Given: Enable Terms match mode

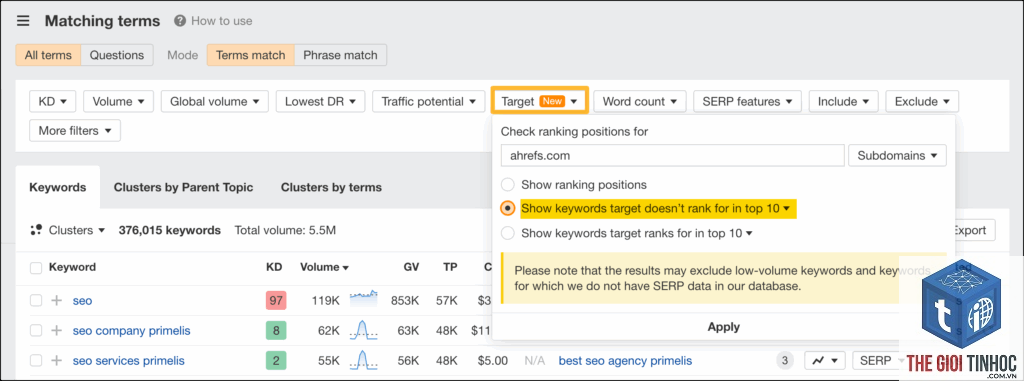Looking at the screenshot, I should click(x=251, y=55).
